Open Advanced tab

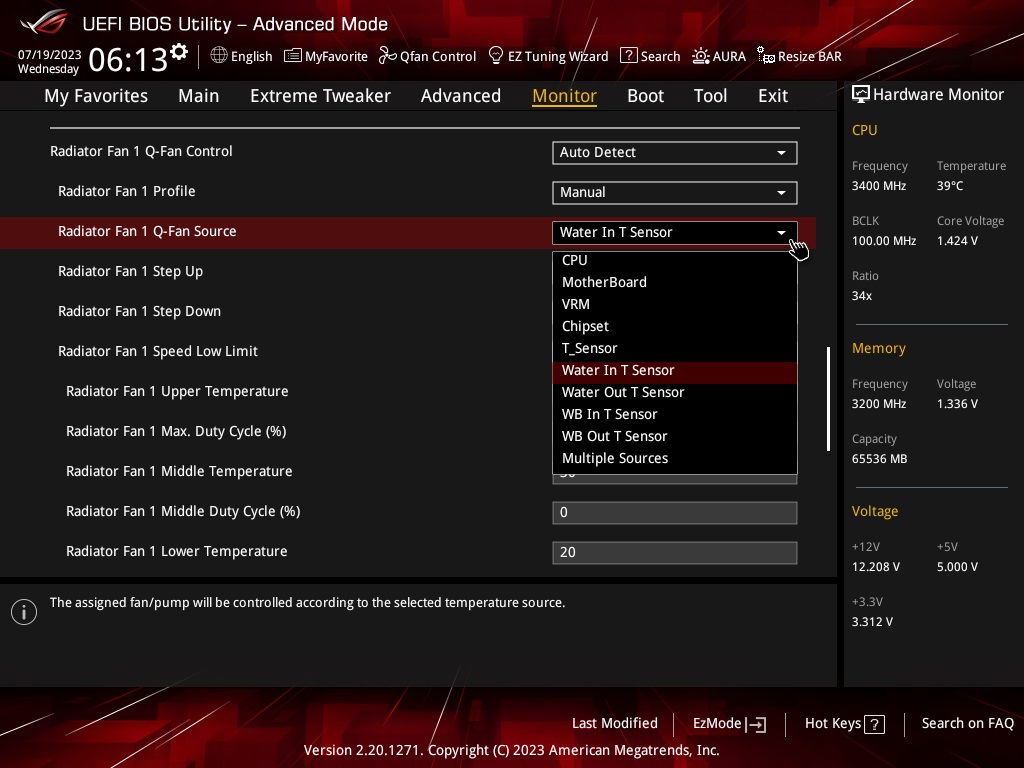pyautogui.click(x=461, y=96)
